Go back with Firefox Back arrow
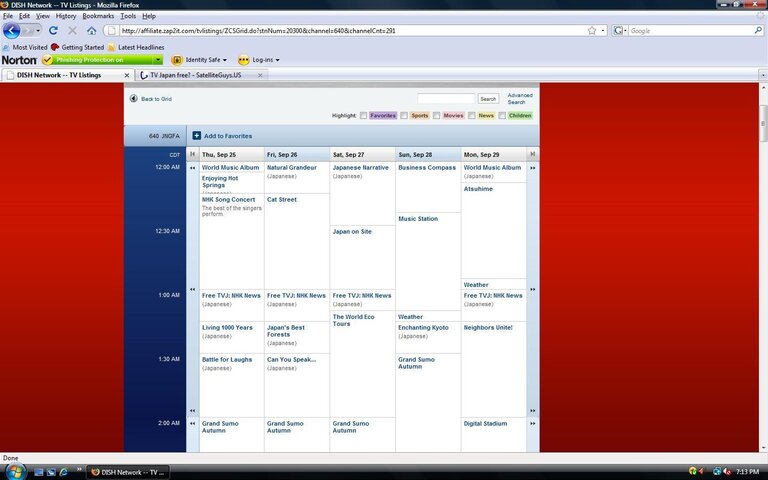 tap(11, 30)
